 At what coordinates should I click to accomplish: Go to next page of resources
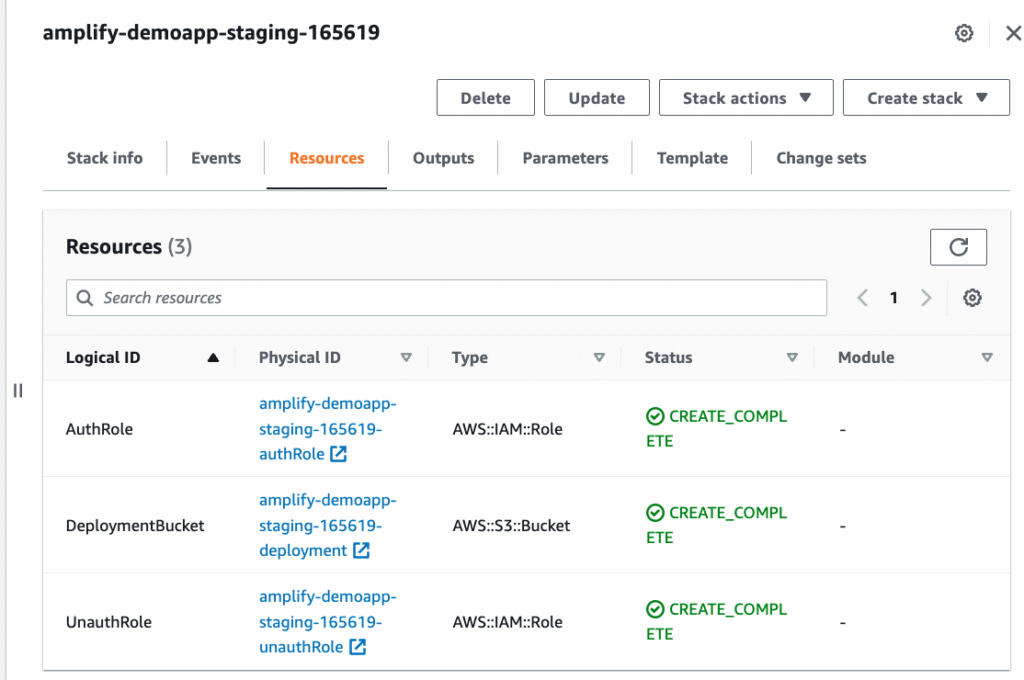pyautogui.click(x=926, y=298)
